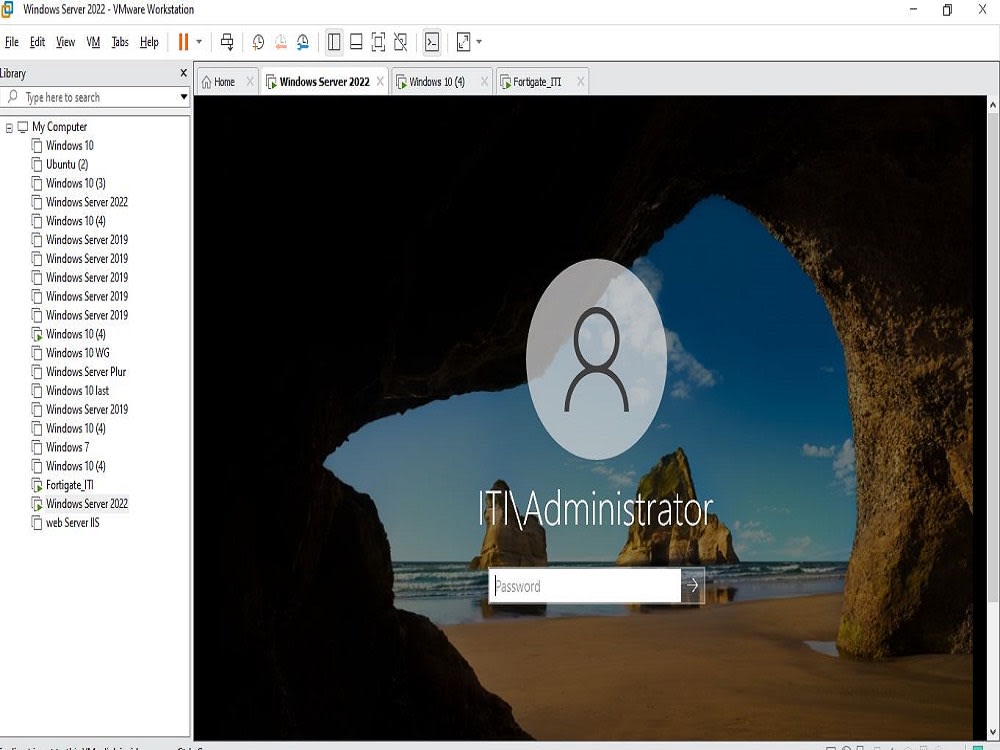This screenshot has width=1000, height=750.
Task: Switch to Unity mode
Action: [x=401, y=41]
